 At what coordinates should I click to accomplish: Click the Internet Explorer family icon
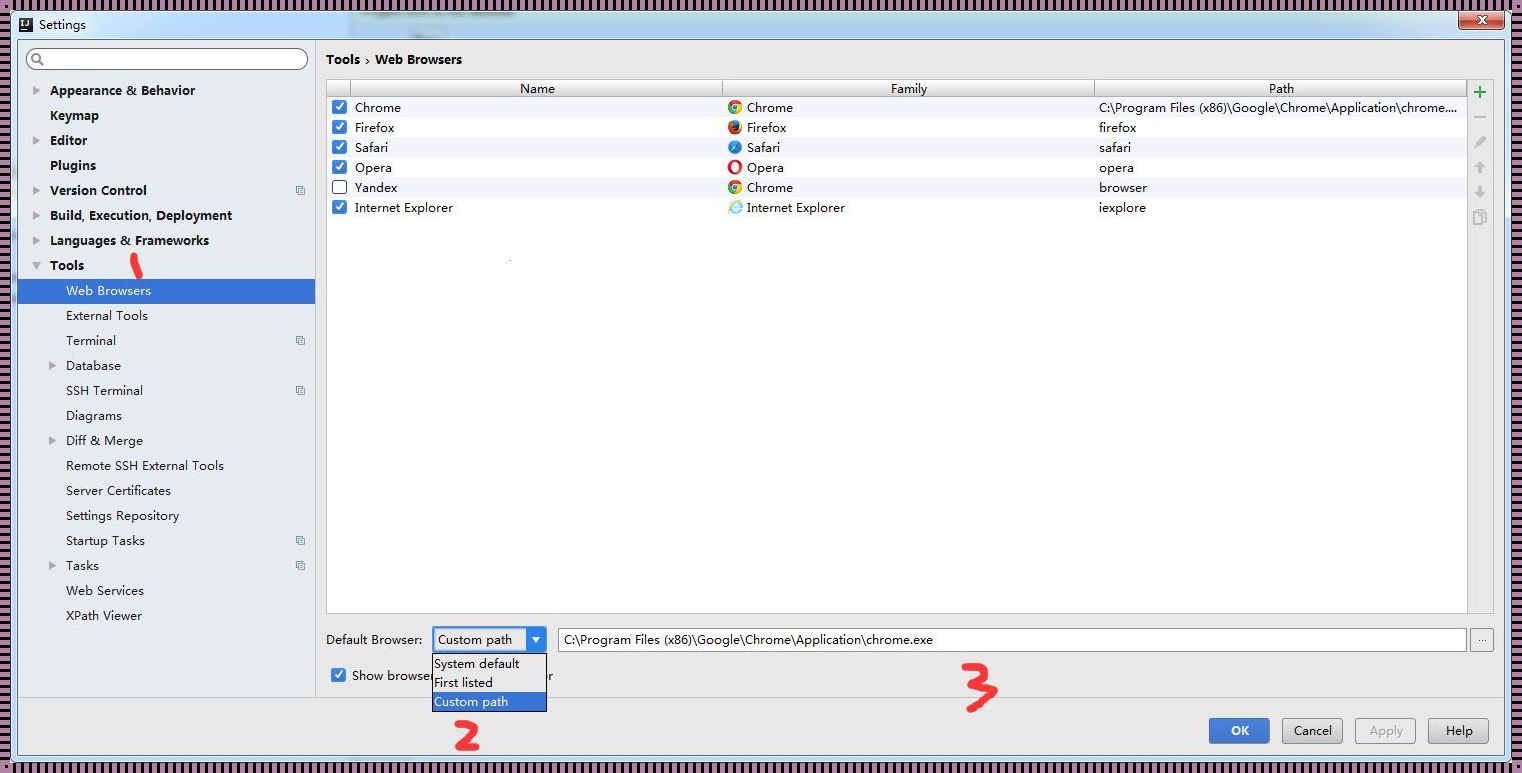tap(735, 207)
